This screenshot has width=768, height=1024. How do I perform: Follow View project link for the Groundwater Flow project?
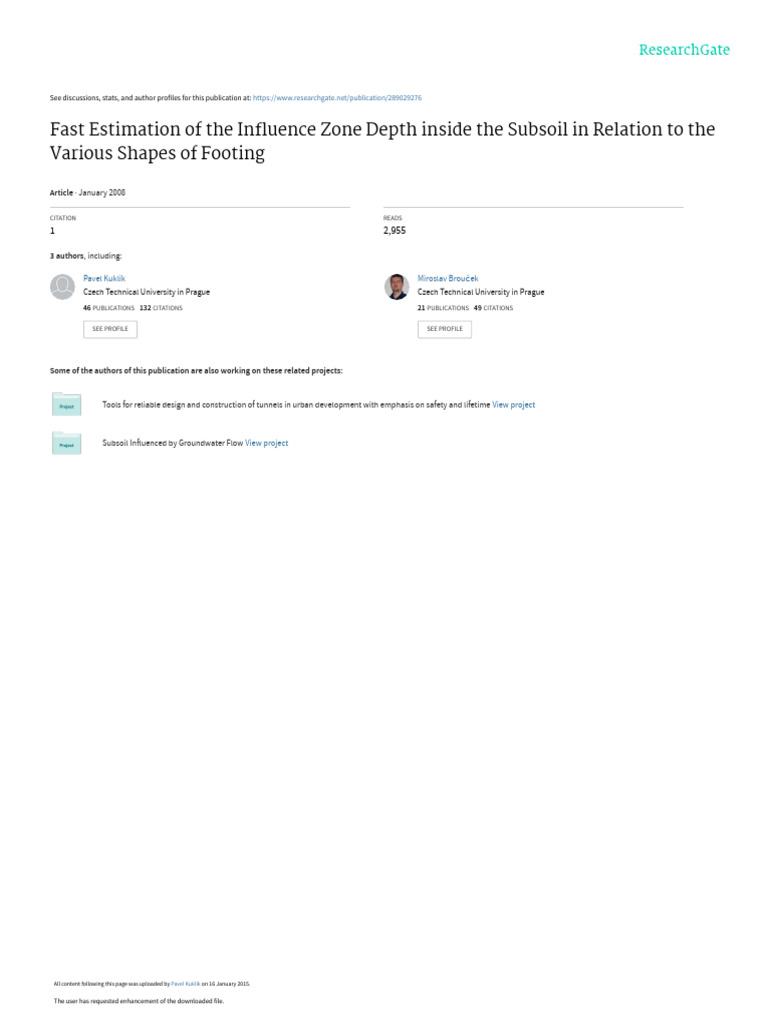tap(267, 443)
